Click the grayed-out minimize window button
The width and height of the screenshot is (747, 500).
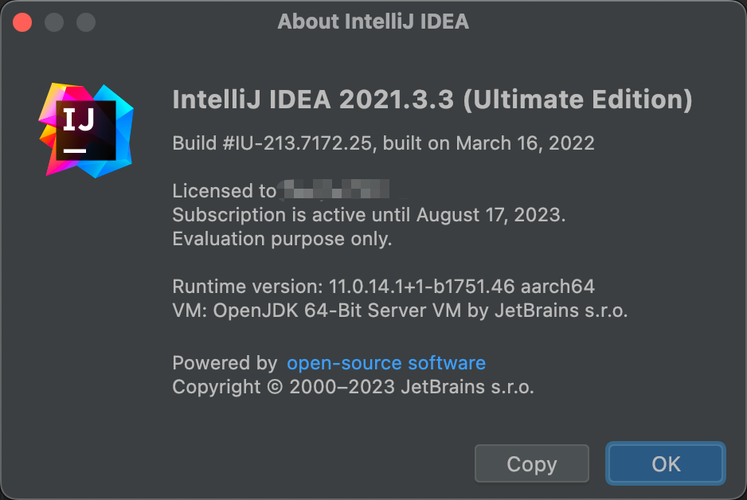(55, 21)
